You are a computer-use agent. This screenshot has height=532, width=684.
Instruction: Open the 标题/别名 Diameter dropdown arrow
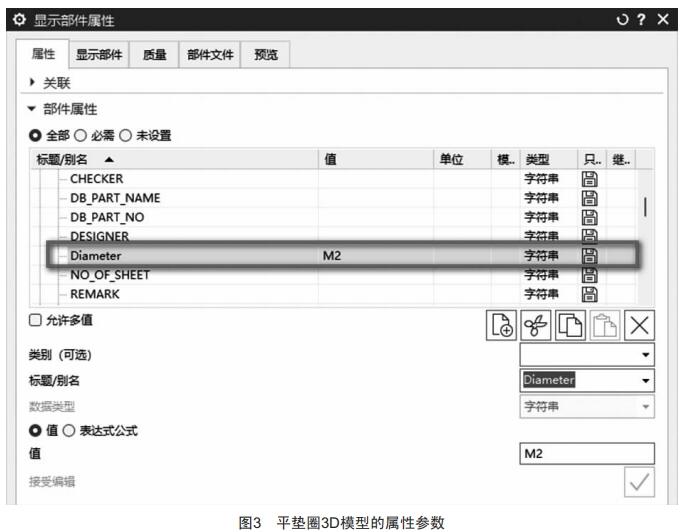pos(646,381)
